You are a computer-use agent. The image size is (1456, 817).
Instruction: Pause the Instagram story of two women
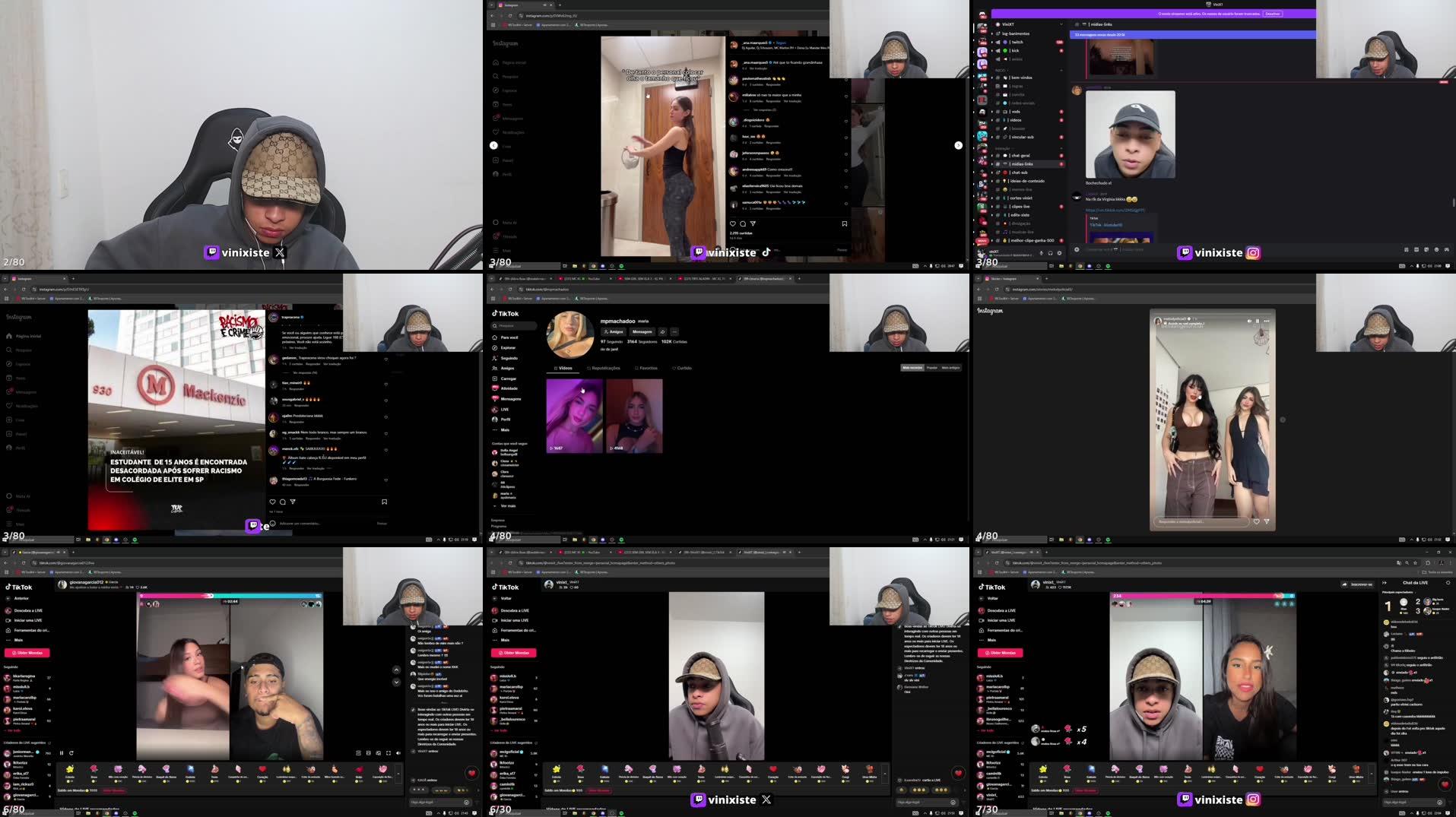[1258, 321]
